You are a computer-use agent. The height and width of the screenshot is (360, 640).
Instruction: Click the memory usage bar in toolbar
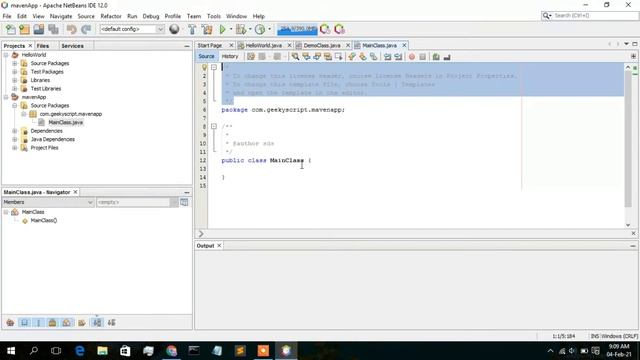click(x=297, y=29)
